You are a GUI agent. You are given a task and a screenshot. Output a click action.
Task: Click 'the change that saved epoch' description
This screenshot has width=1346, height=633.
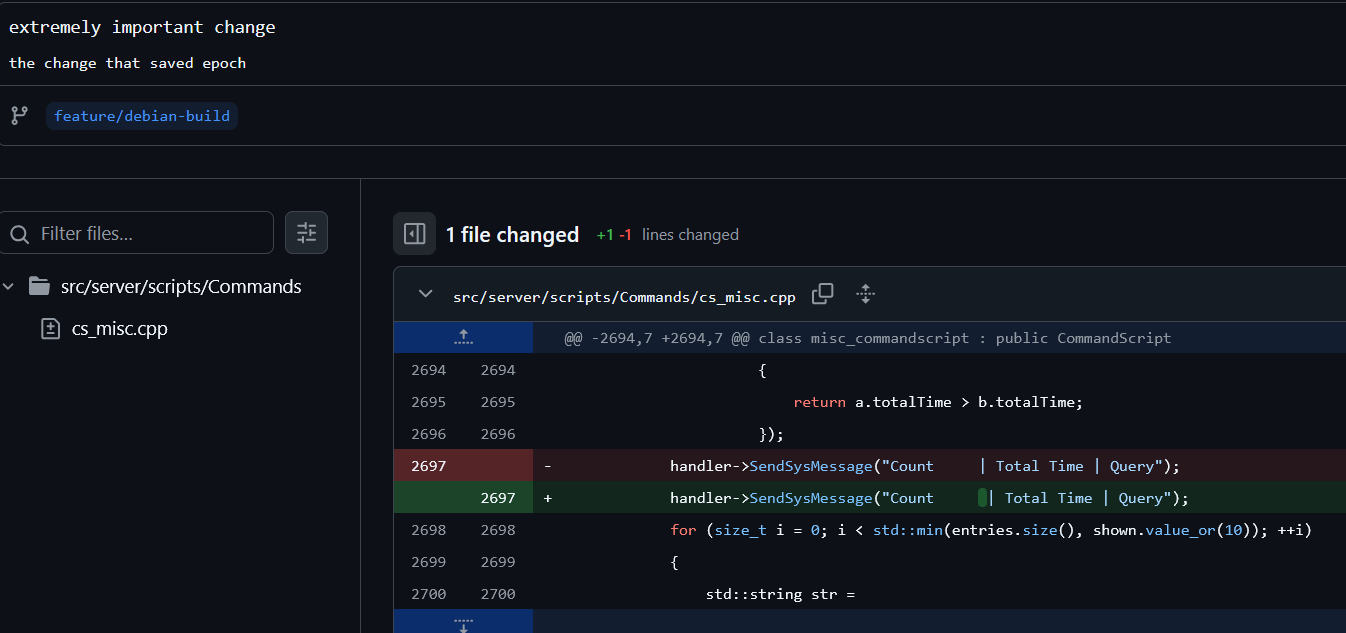point(127,63)
